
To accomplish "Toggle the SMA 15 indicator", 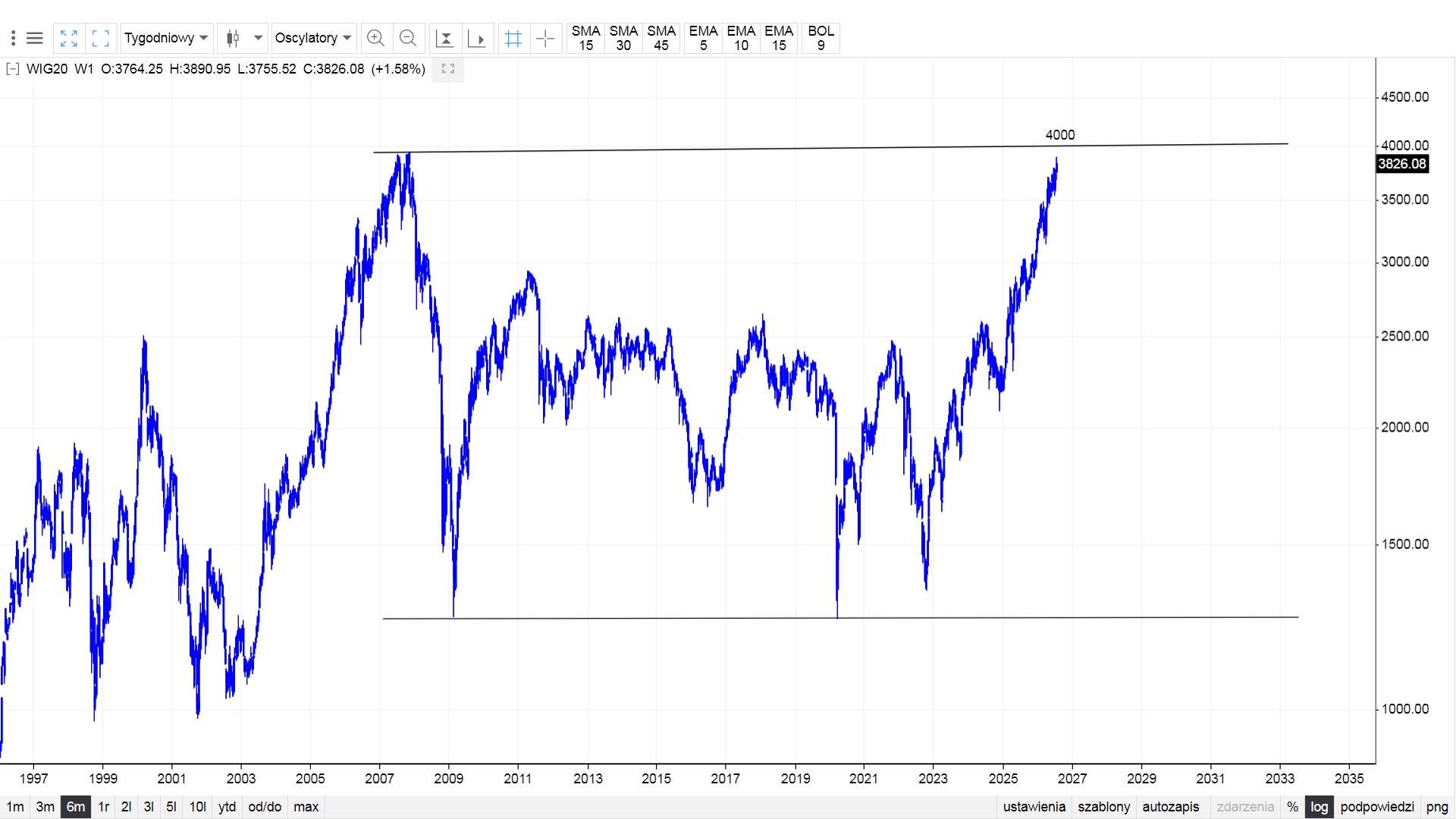I will 585,38.
